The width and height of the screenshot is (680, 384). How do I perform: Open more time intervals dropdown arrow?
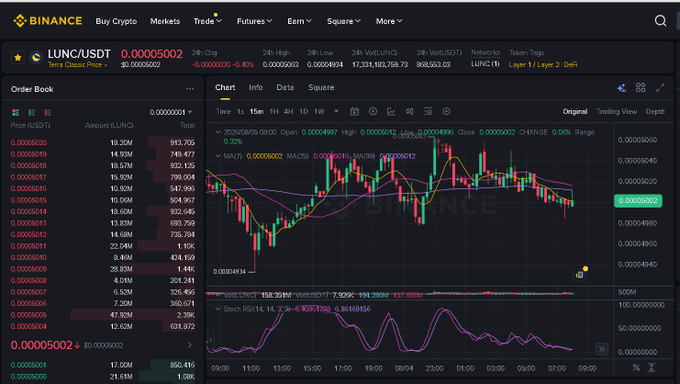click(336, 112)
